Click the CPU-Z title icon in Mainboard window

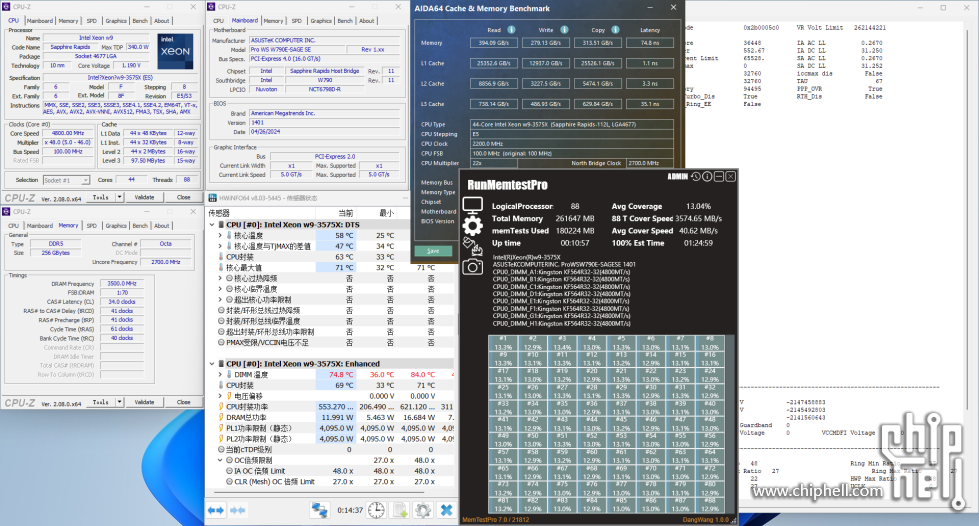[x=212, y=7]
